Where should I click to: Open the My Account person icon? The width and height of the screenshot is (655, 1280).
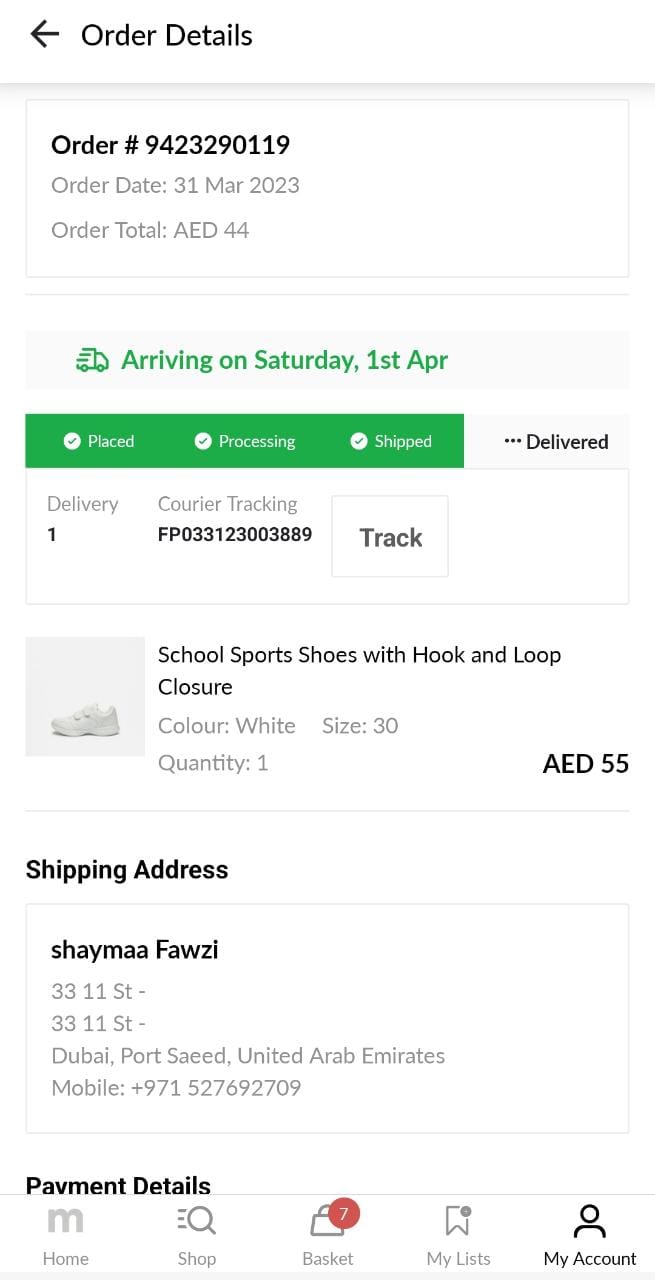(x=590, y=1221)
